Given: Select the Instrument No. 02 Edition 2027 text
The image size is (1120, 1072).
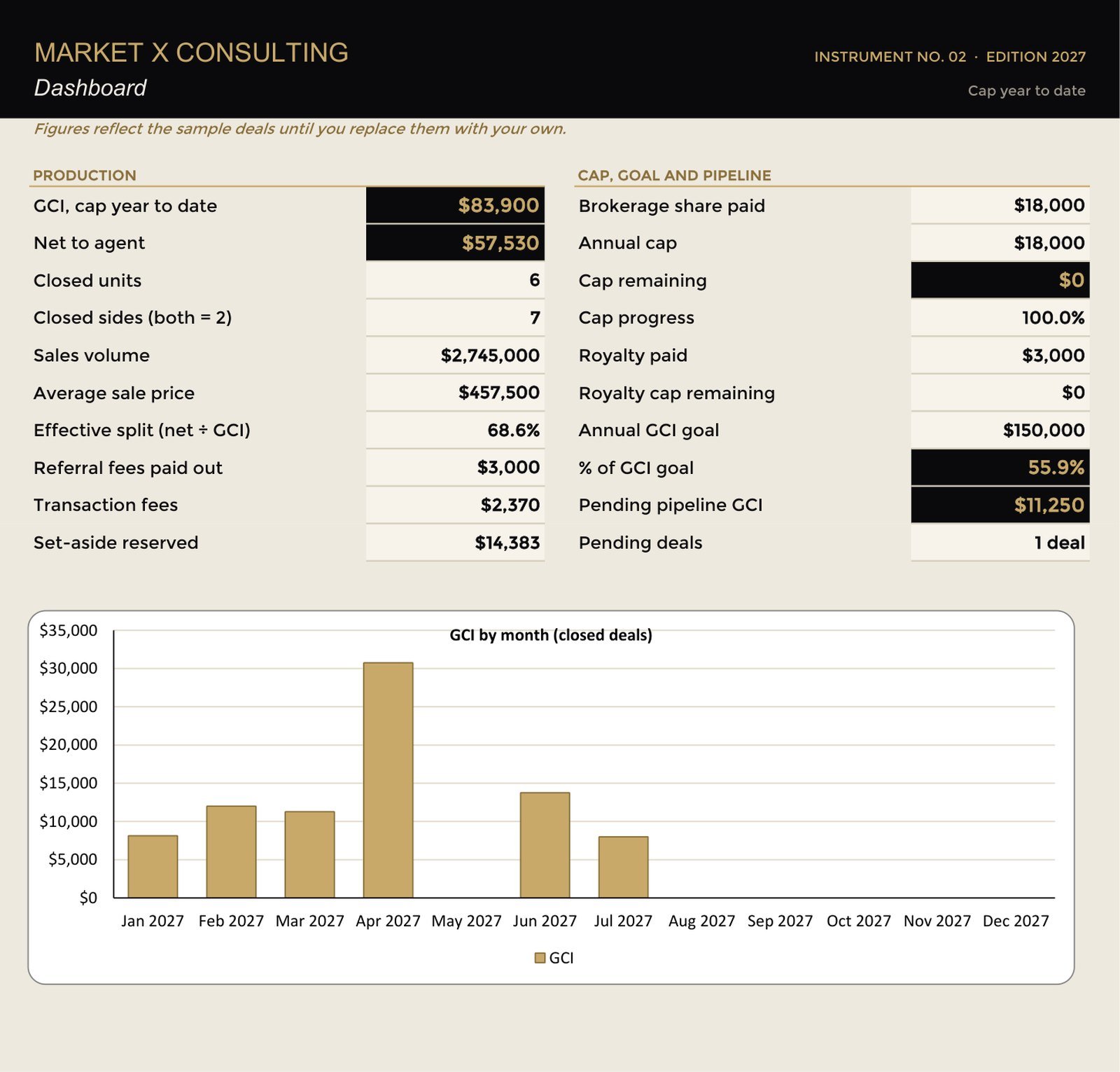Looking at the screenshot, I should [950, 57].
